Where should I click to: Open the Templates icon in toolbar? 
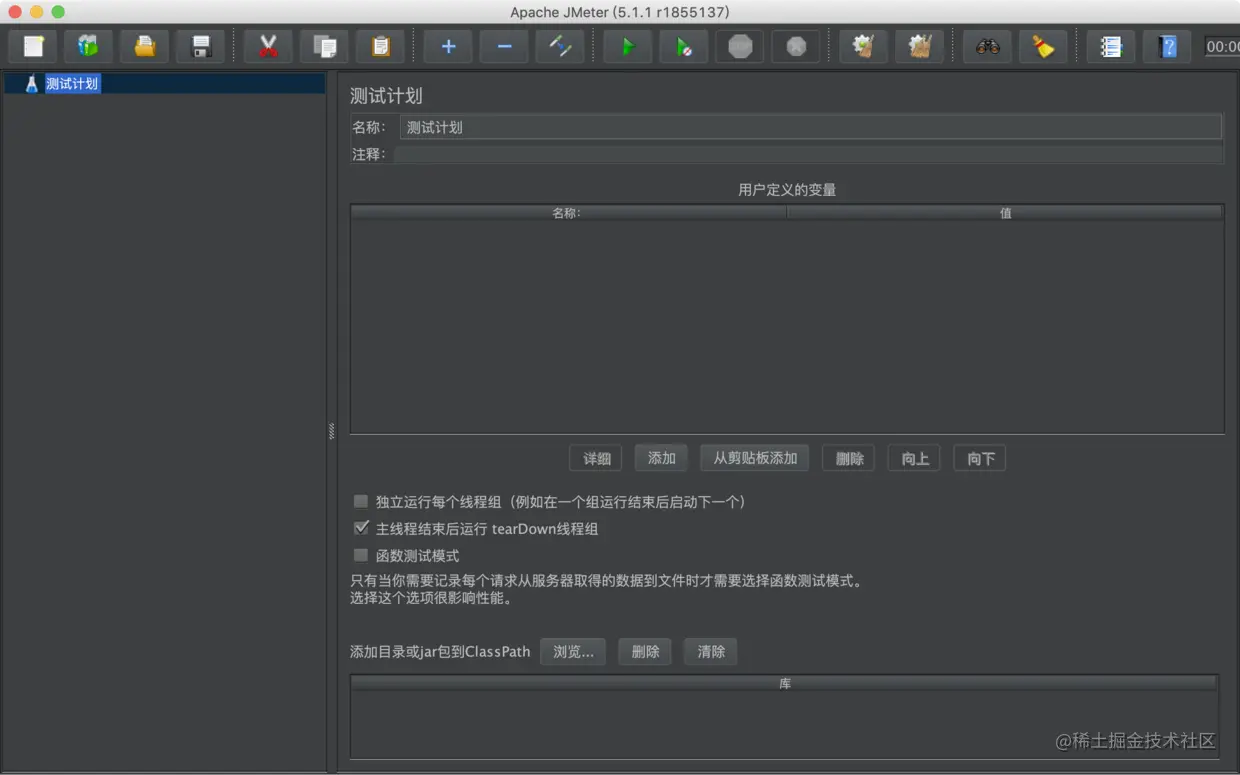coord(89,46)
